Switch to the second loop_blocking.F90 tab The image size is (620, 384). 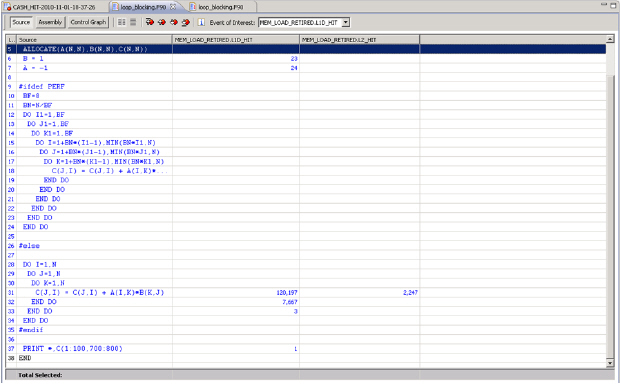[221, 7]
